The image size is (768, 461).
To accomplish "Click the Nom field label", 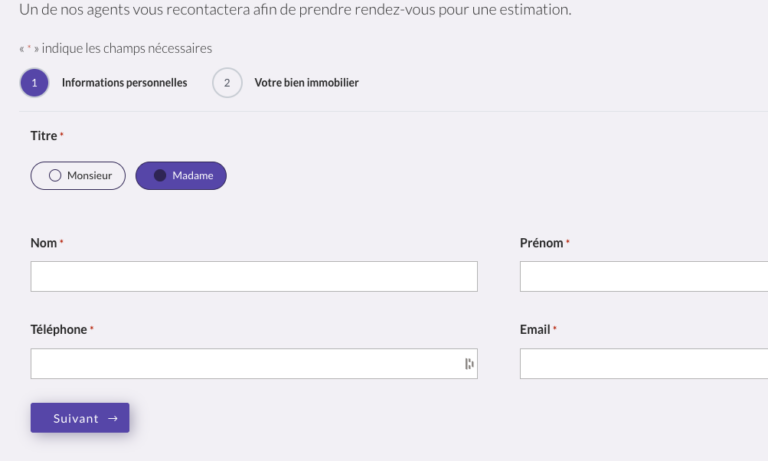I will click(43, 243).
